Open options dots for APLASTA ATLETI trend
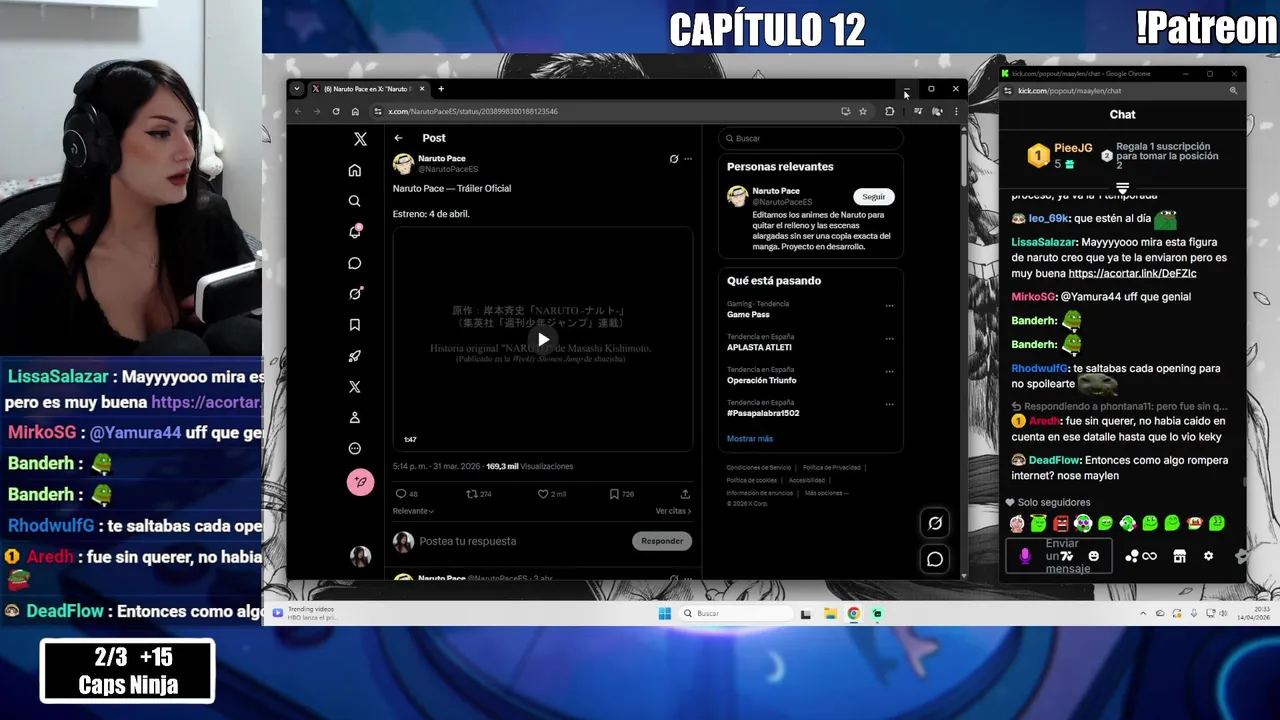Screen dimensions: 1280x720 pyautogui.click(x=889, y=339)
